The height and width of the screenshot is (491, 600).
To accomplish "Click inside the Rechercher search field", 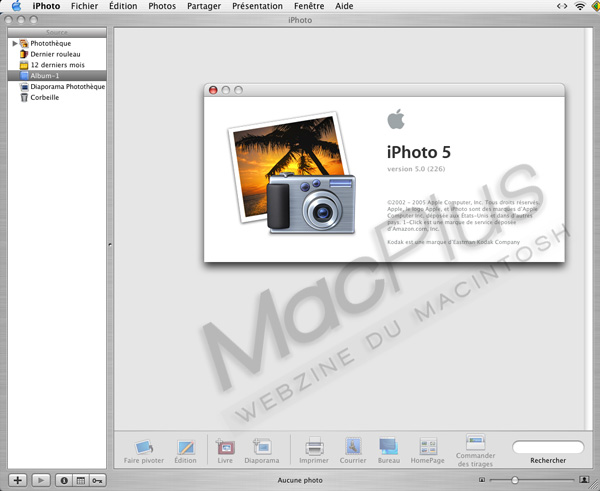I will click(548, 447).
